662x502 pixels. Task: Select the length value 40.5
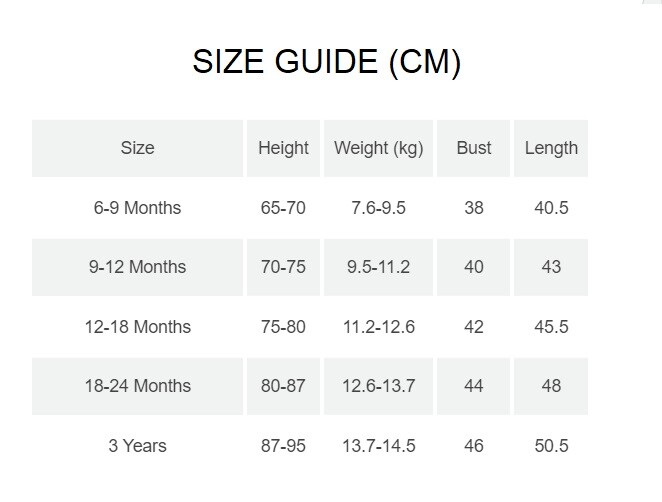pos(551,208)
